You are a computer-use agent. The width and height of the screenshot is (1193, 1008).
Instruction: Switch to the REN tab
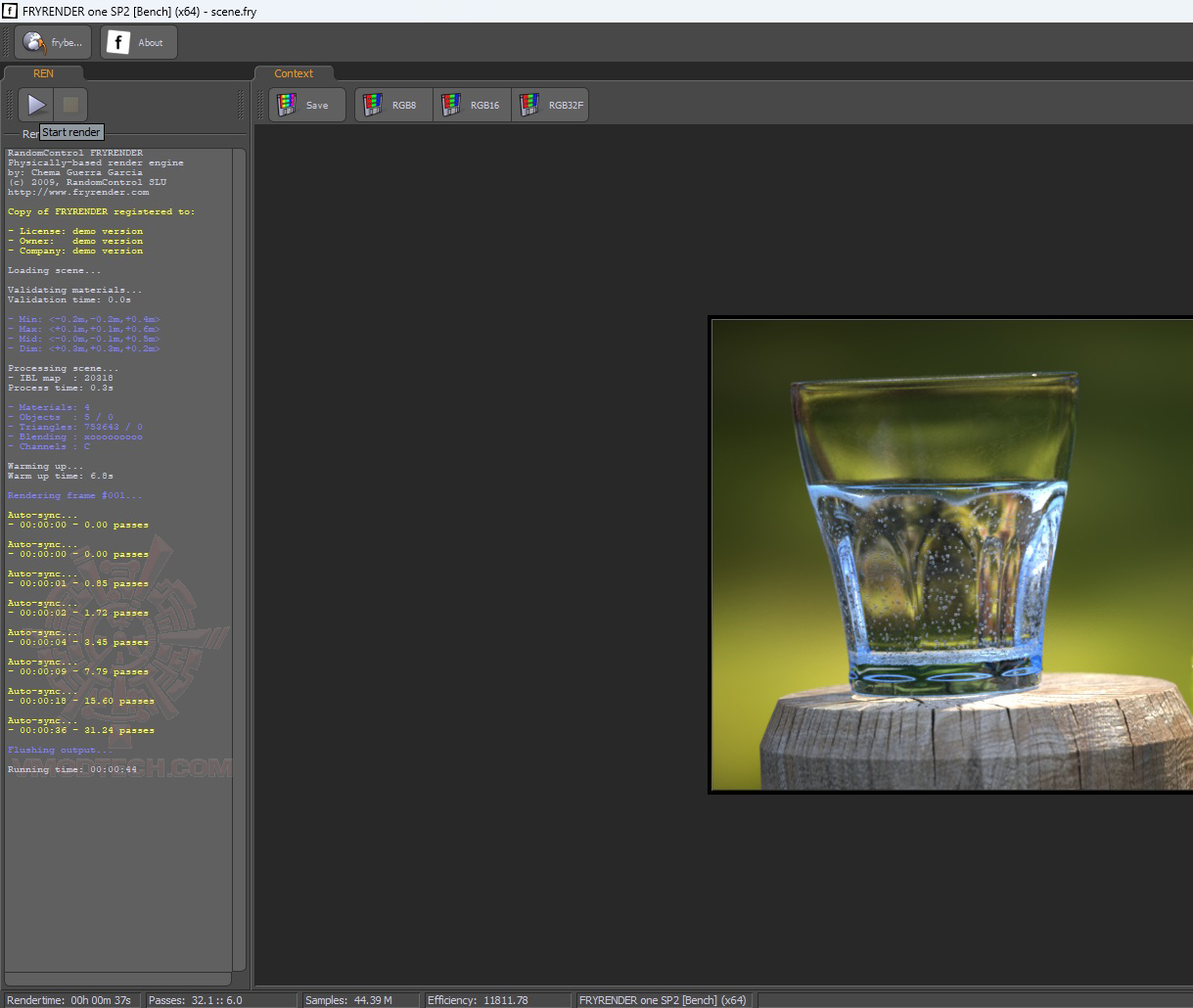43,73
